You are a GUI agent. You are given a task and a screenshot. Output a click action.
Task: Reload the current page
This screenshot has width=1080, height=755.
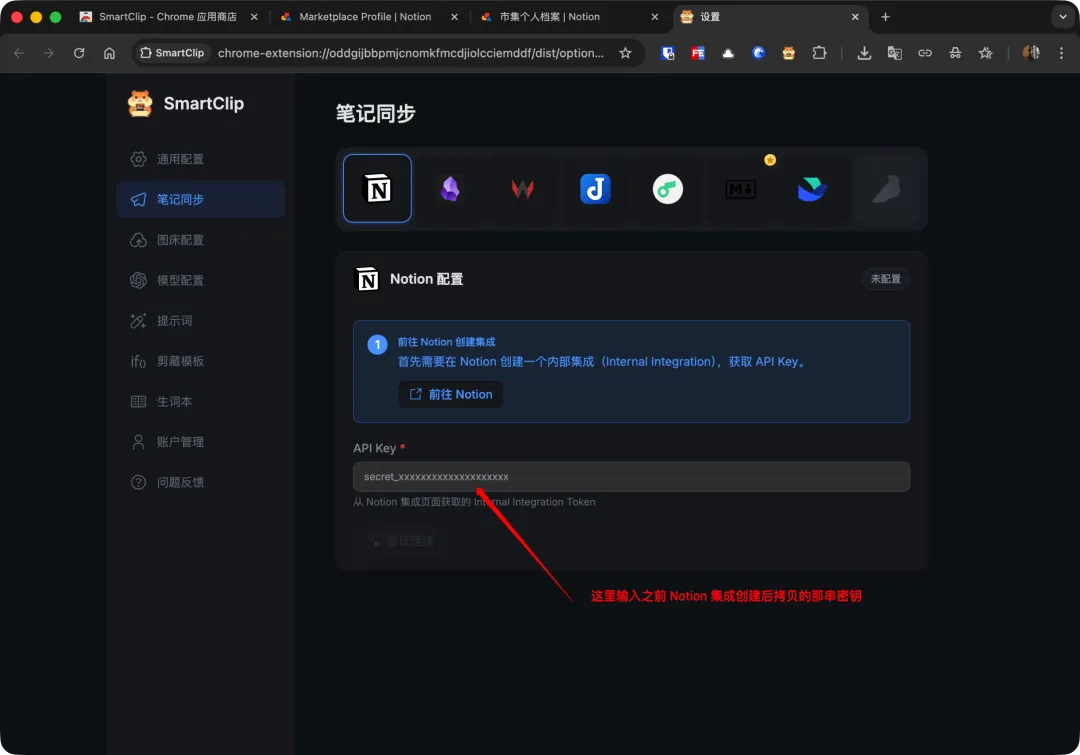pos(79,53)
